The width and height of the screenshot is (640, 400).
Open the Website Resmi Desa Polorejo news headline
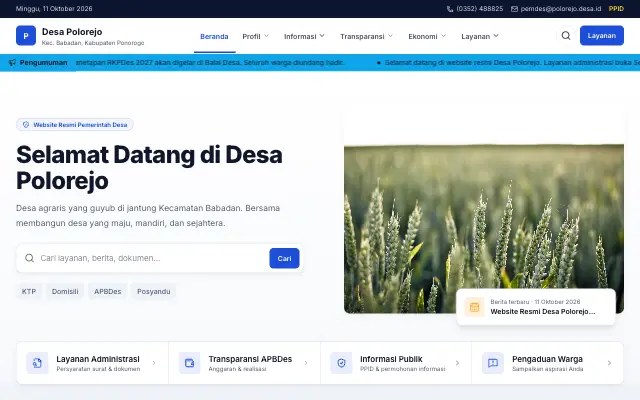(543, 312)
